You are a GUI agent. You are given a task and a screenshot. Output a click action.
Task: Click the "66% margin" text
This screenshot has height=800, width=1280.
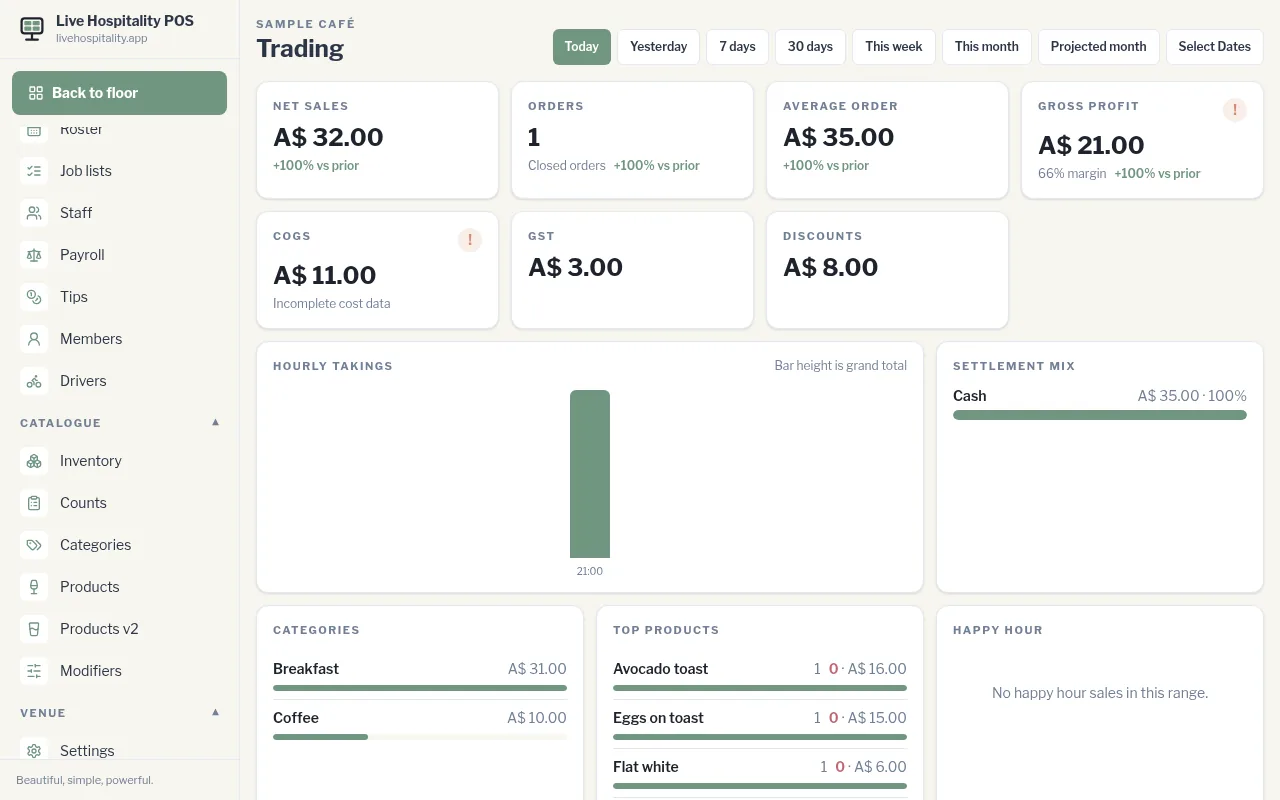(x=1072, y=174)
